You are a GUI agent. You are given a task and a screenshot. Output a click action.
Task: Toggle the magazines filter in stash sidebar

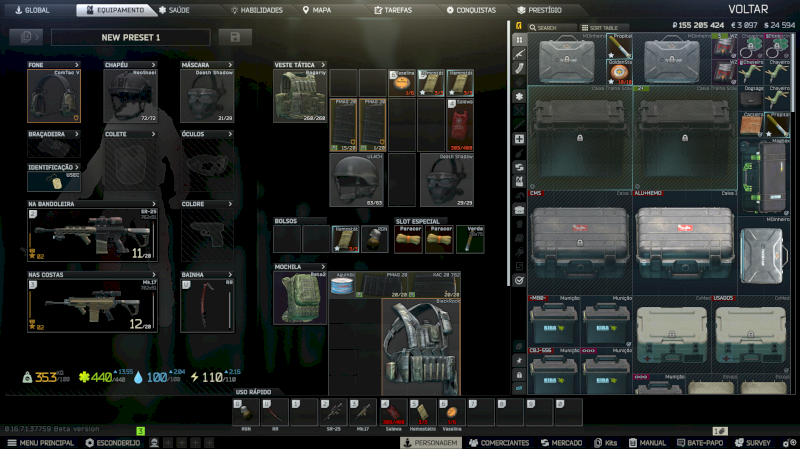tap(519, 68)
